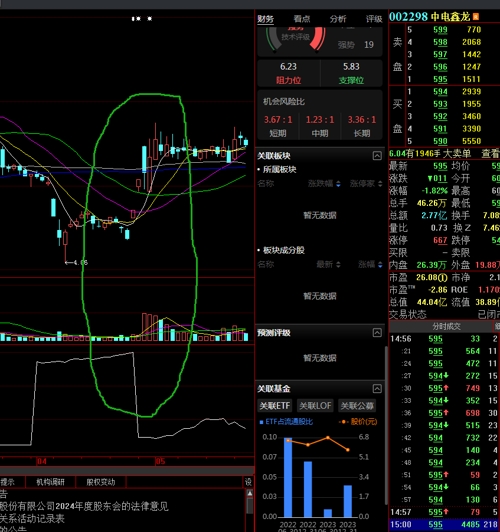500x532 pixels.
Task: Click the circled I icon beside 市盈
Action: 442,278
